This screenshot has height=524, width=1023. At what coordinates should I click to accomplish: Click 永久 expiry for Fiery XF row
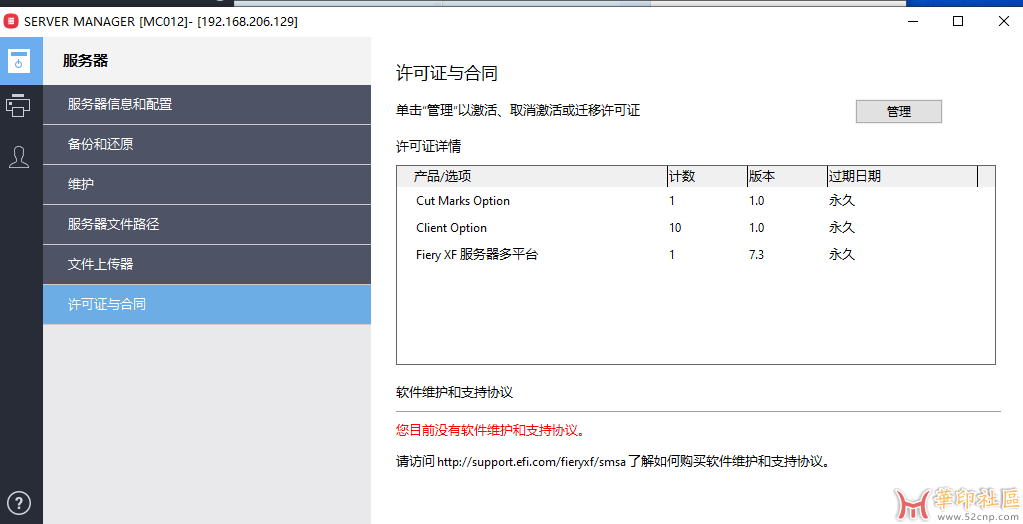[x=842, y=254]
